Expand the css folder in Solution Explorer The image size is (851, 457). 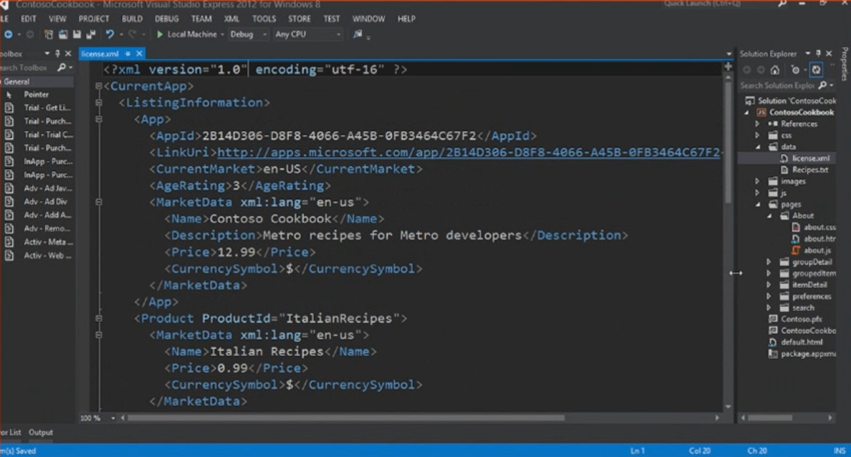coord(757,135)
